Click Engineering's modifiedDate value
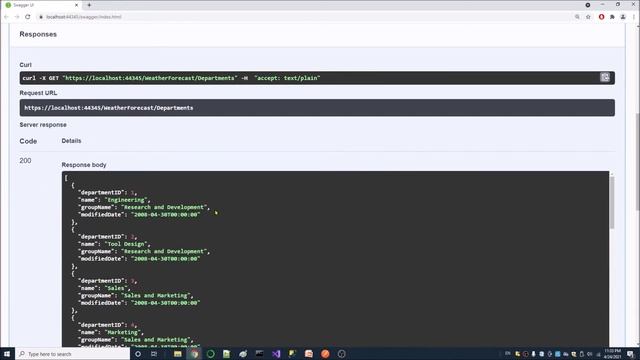The image size is (640, 360). click(166, 215)
